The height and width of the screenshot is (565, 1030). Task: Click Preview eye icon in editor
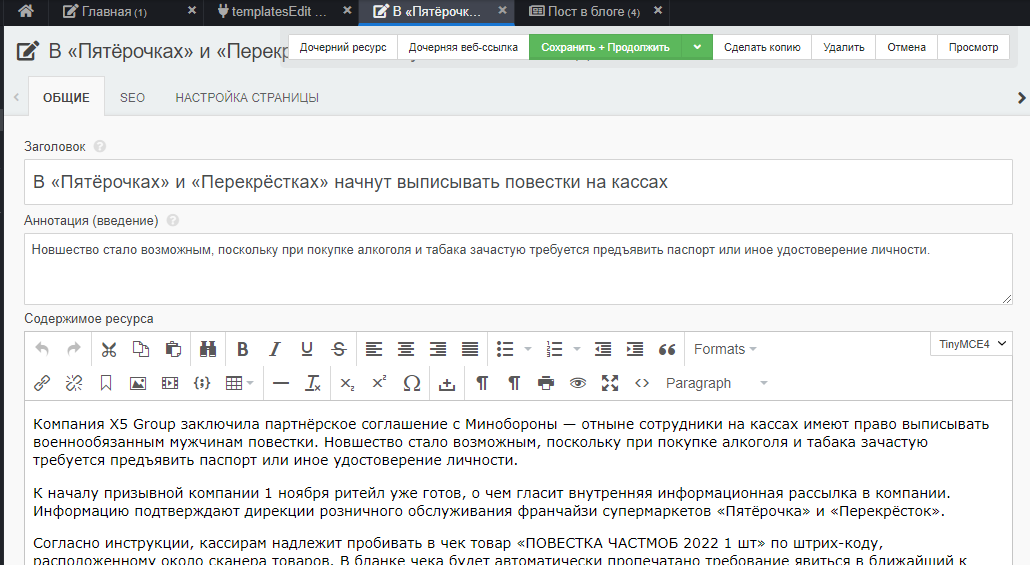pos(578,383)
